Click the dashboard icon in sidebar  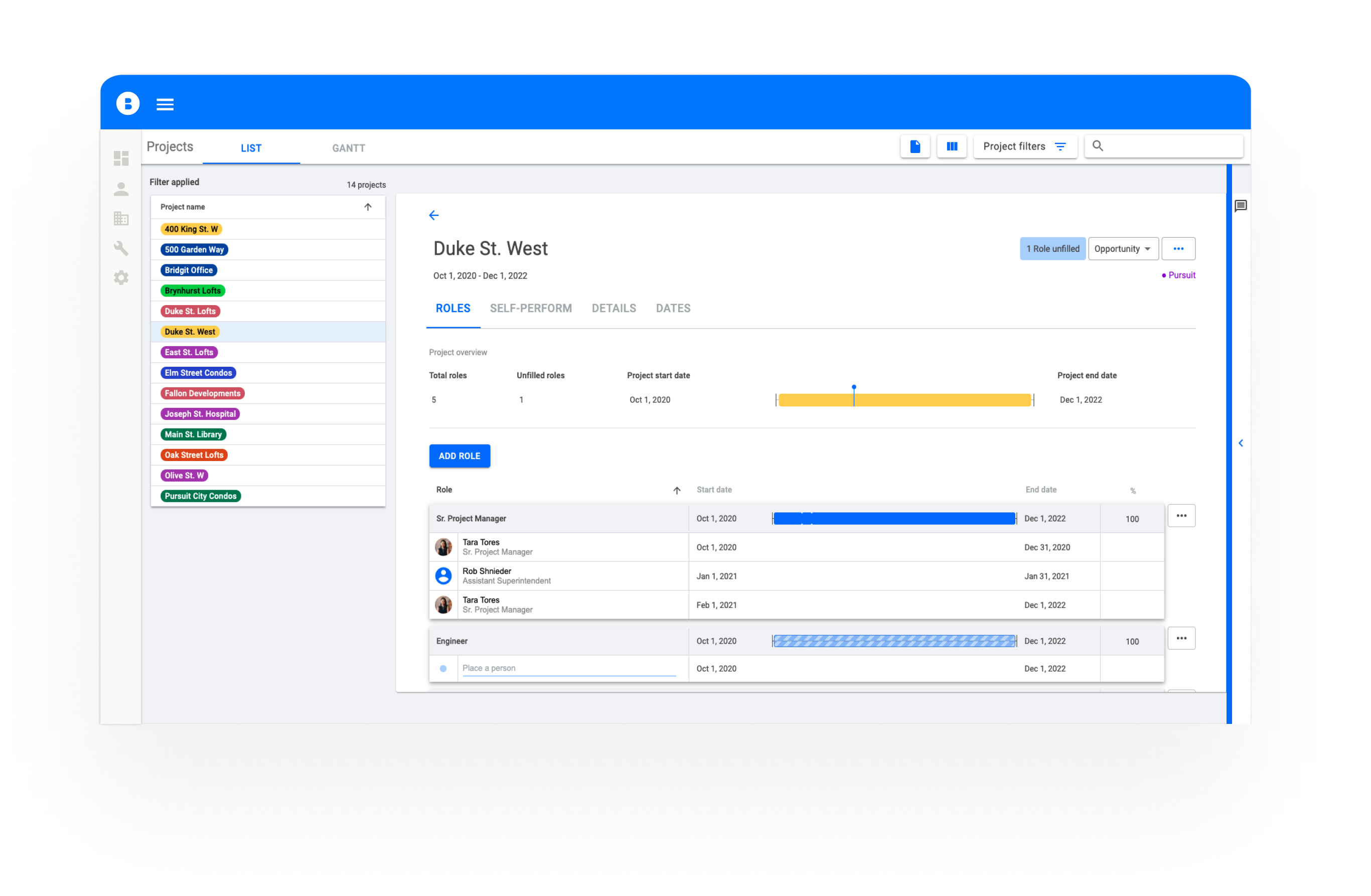[x=121, y=158]
